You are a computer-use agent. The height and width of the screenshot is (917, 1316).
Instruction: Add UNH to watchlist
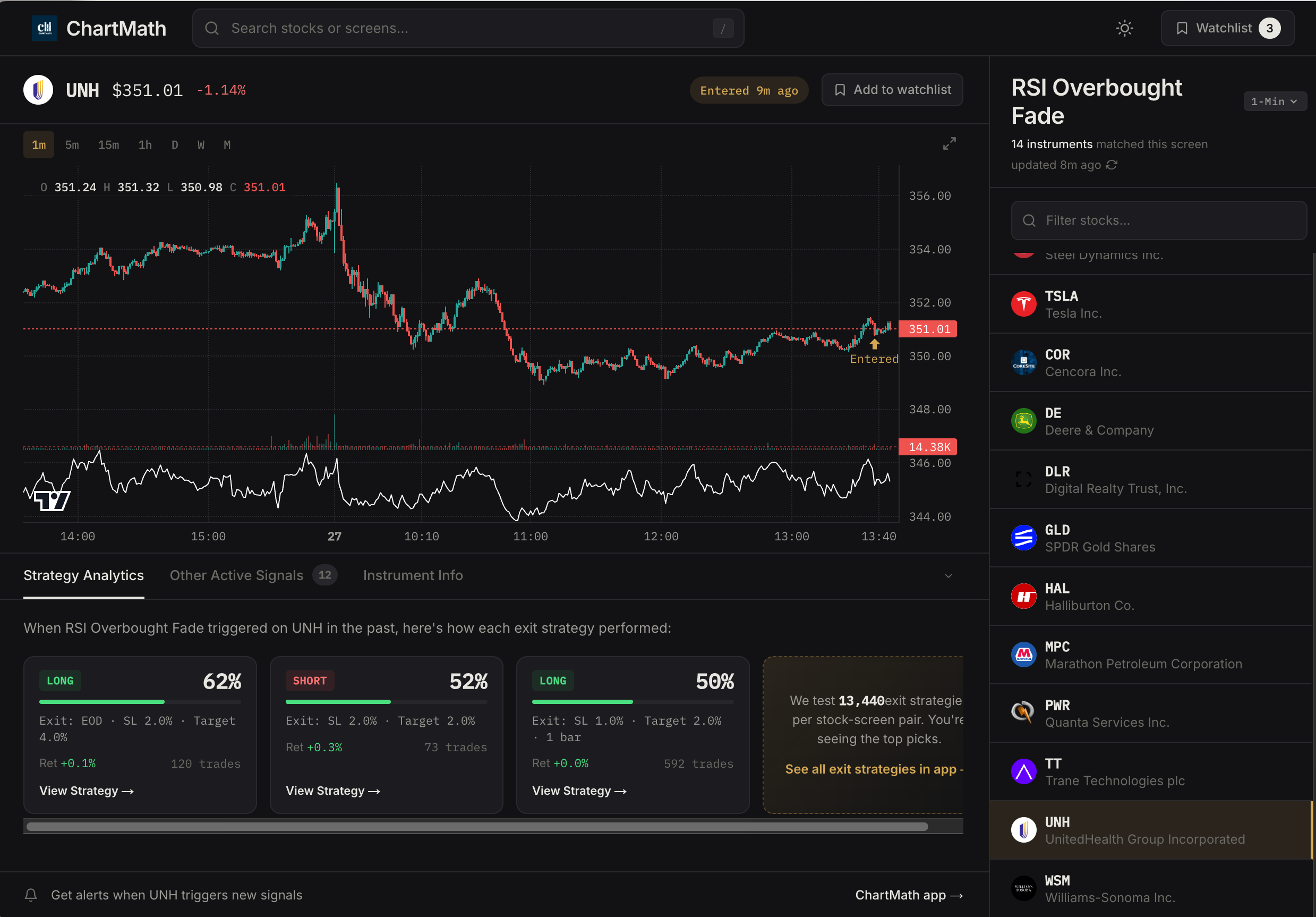click(x=892, y=89)
